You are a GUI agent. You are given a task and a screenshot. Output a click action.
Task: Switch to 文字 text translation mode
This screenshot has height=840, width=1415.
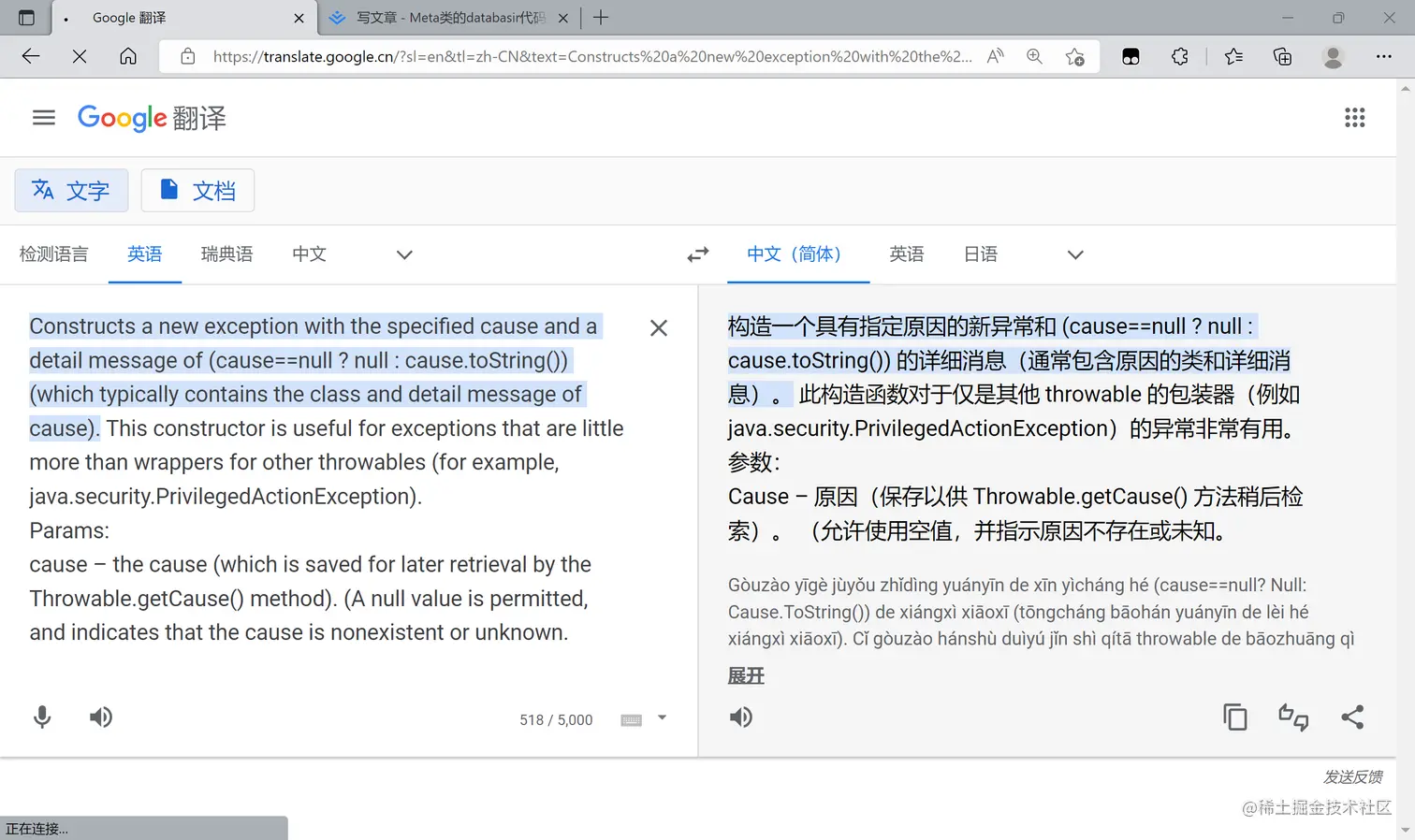[71, 191]
